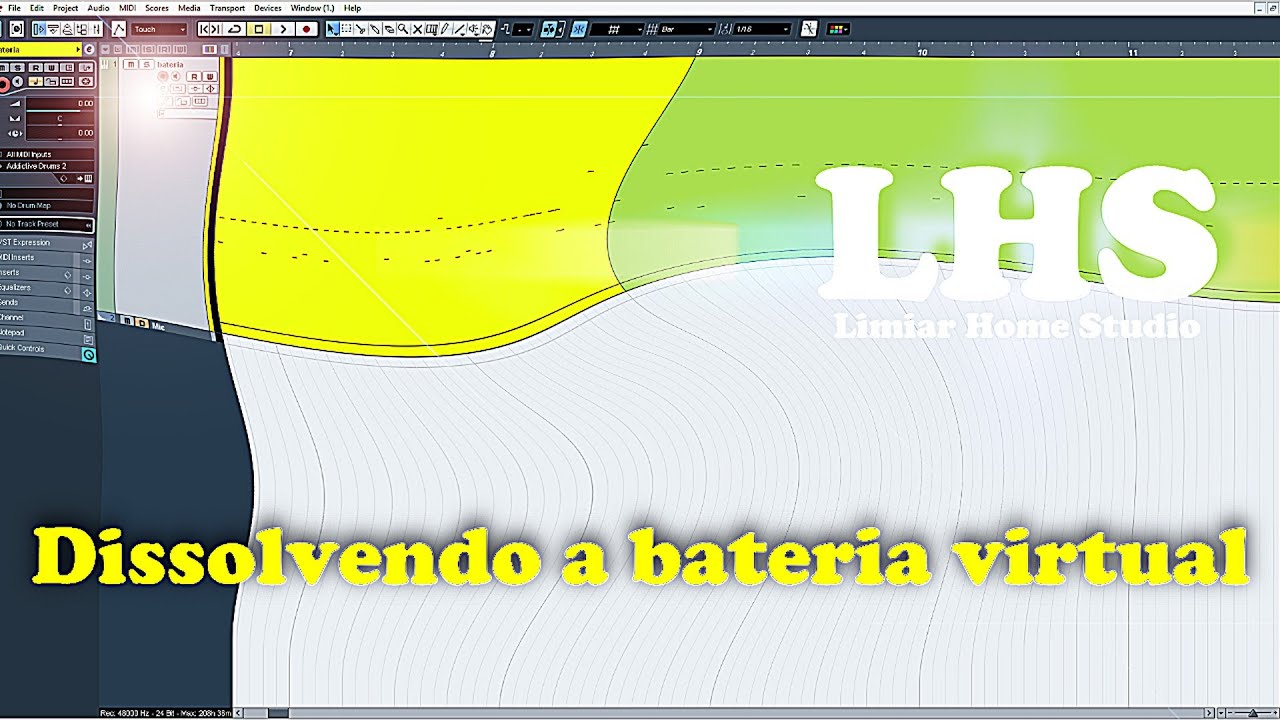Toggle Mute on bateria track in track list
The height and width of the screenshot is (720, 1280).
tap(130, 64)
